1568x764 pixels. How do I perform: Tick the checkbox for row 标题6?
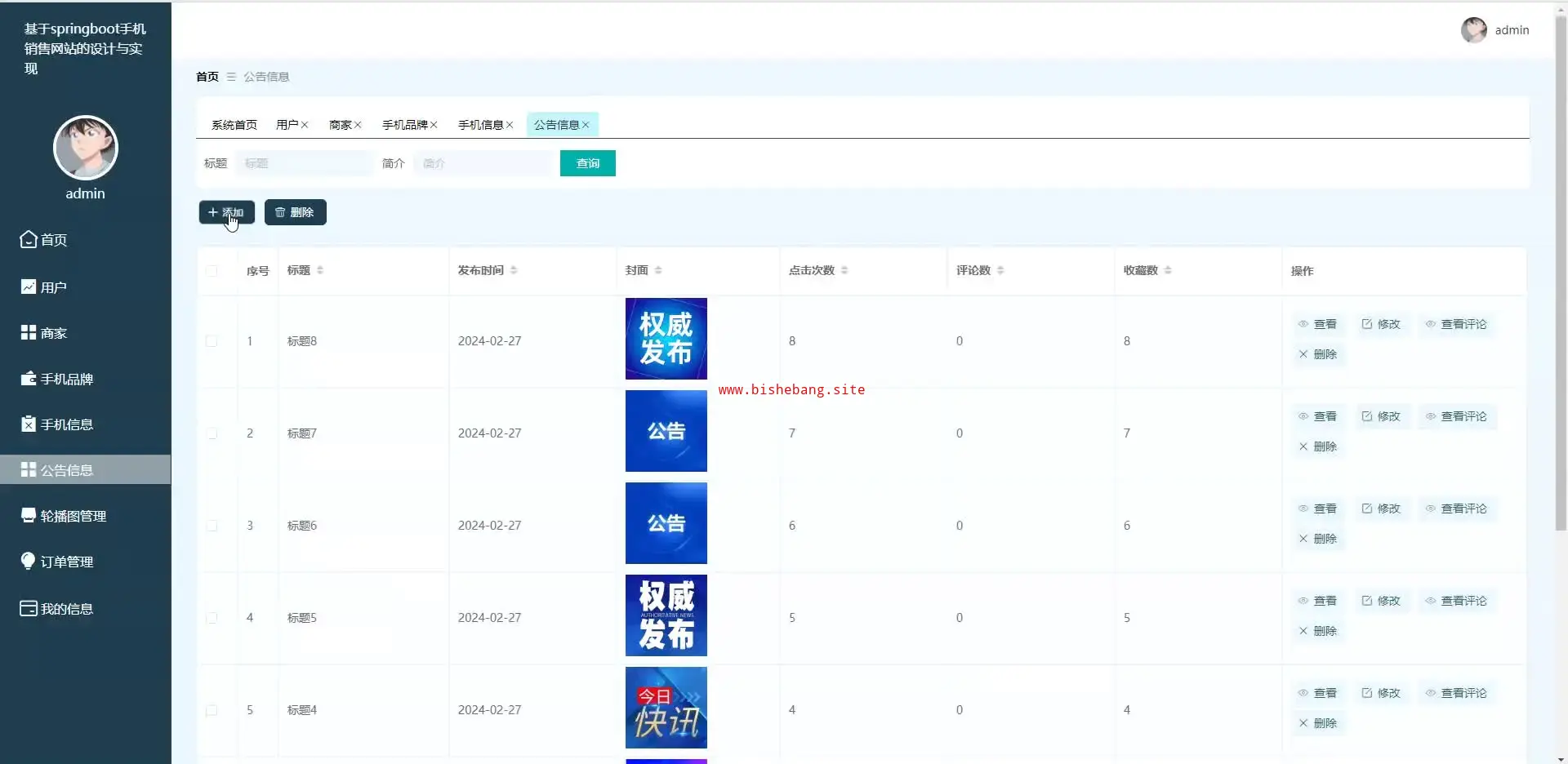[x=212, y=526]
